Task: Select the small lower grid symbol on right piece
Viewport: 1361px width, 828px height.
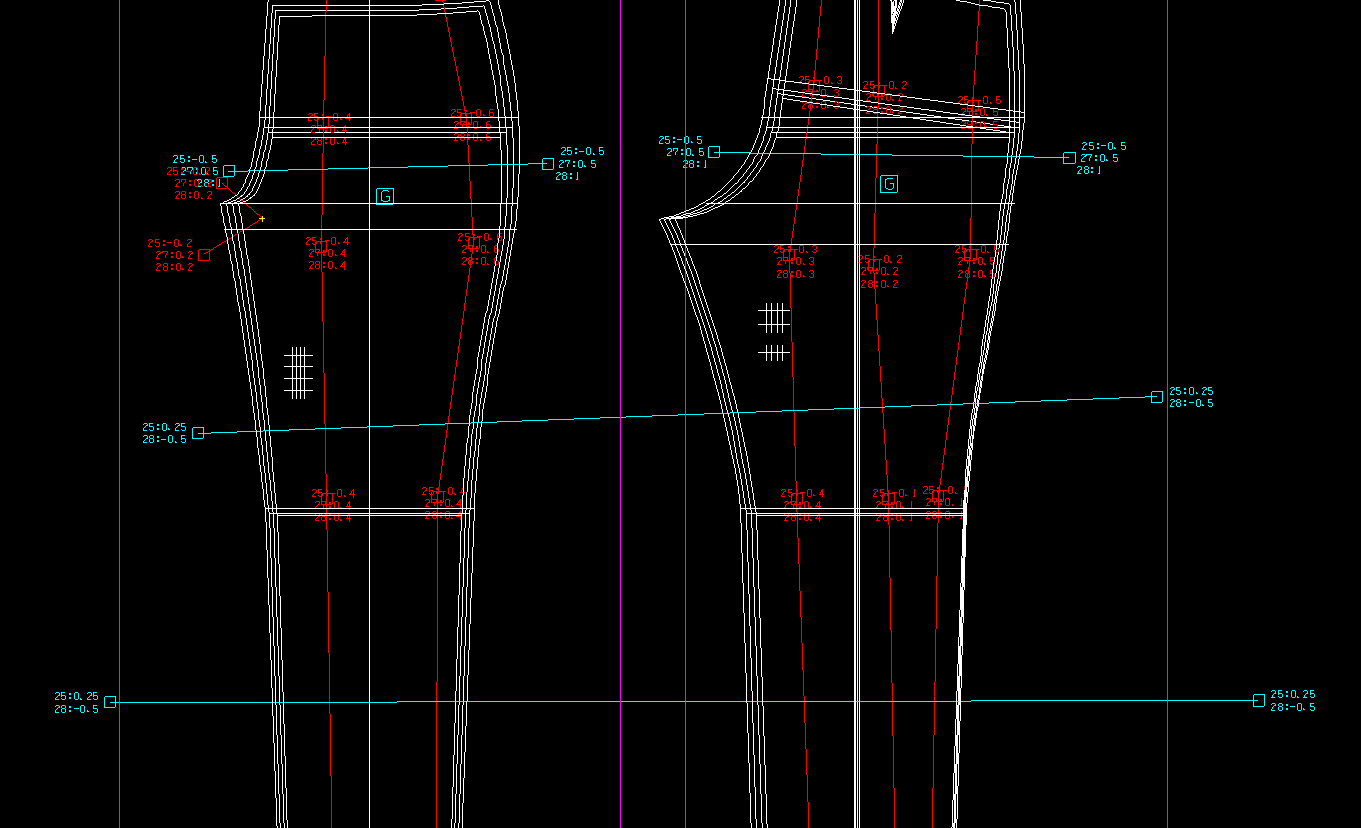Action: [x=773, y=352]
